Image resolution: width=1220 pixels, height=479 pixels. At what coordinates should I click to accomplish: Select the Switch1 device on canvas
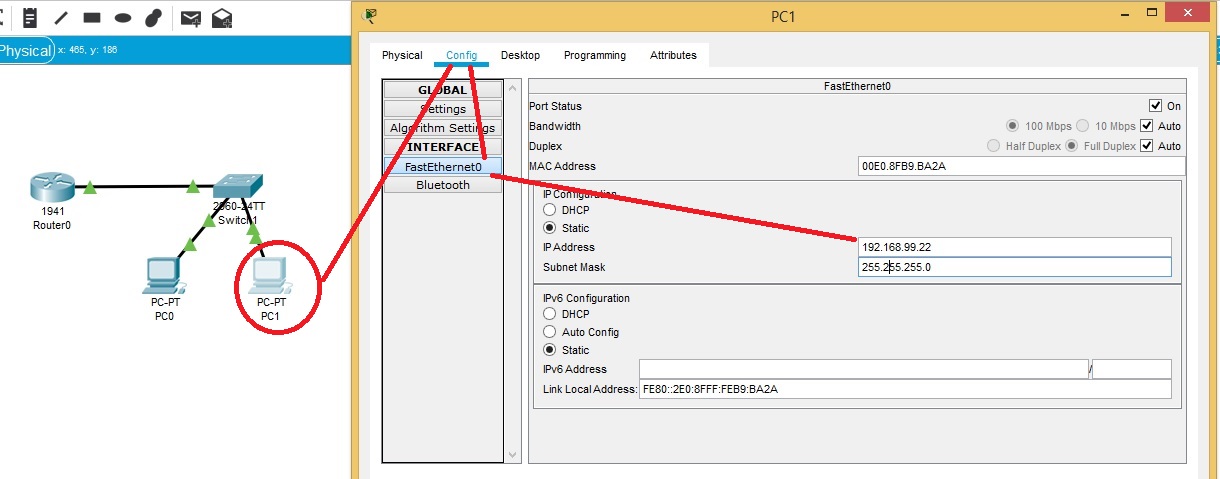tap(238, 188)
